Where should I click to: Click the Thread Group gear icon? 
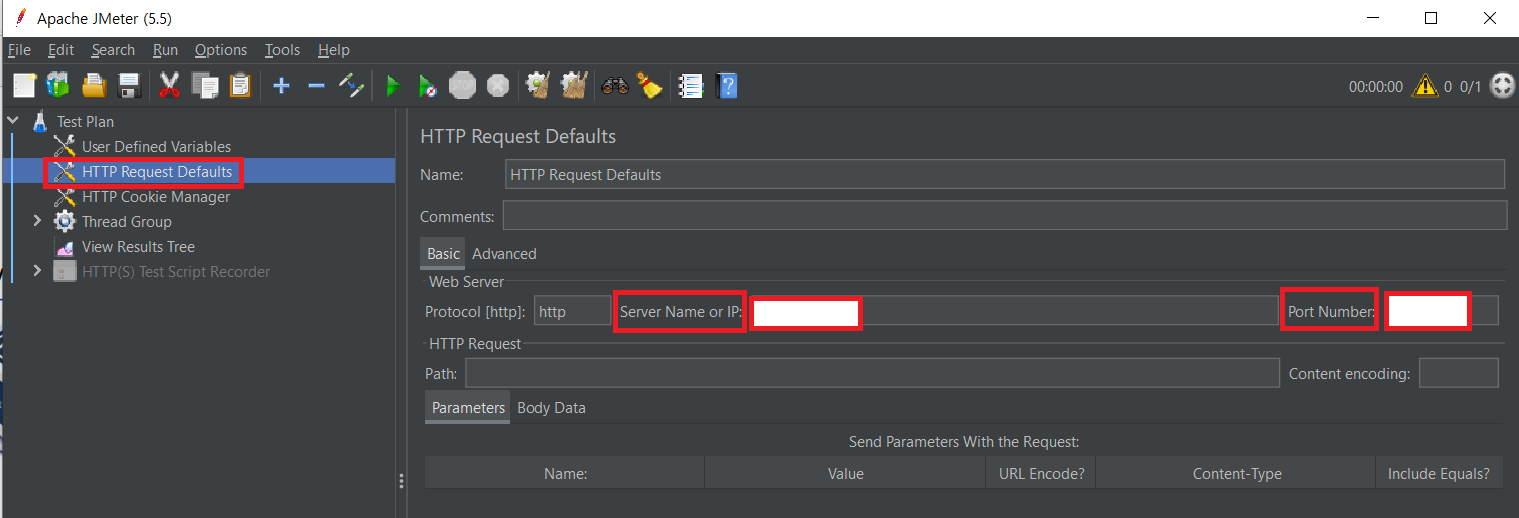tap(64, 221)
